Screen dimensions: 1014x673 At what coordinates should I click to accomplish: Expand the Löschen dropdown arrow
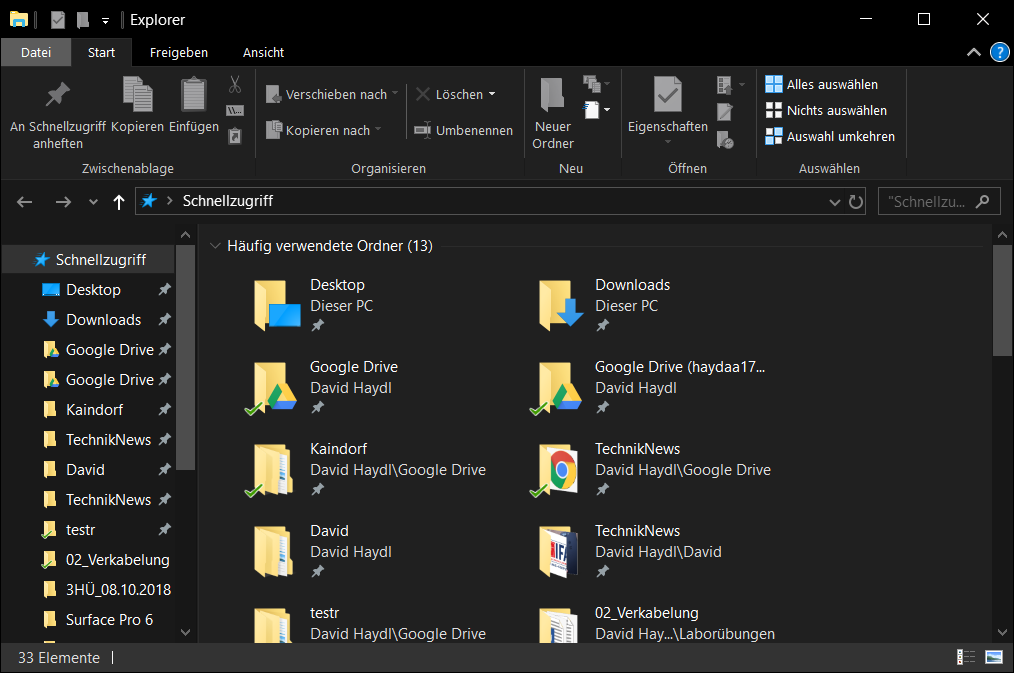pos(492,94)
